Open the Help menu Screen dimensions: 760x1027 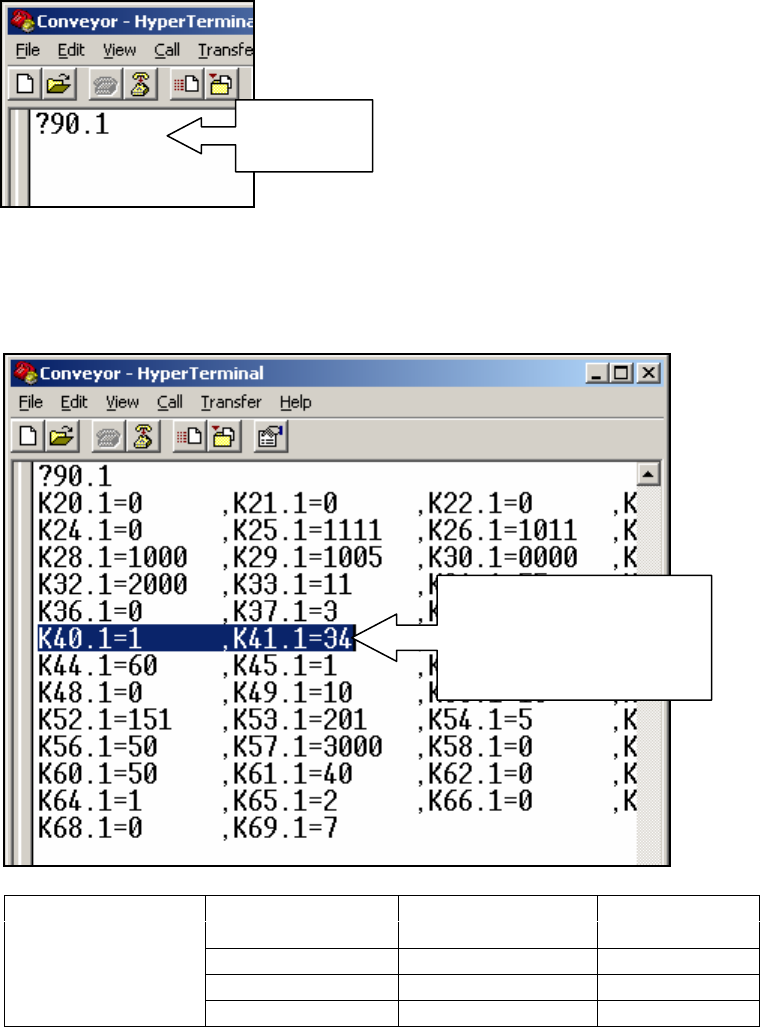coord(295,402)
